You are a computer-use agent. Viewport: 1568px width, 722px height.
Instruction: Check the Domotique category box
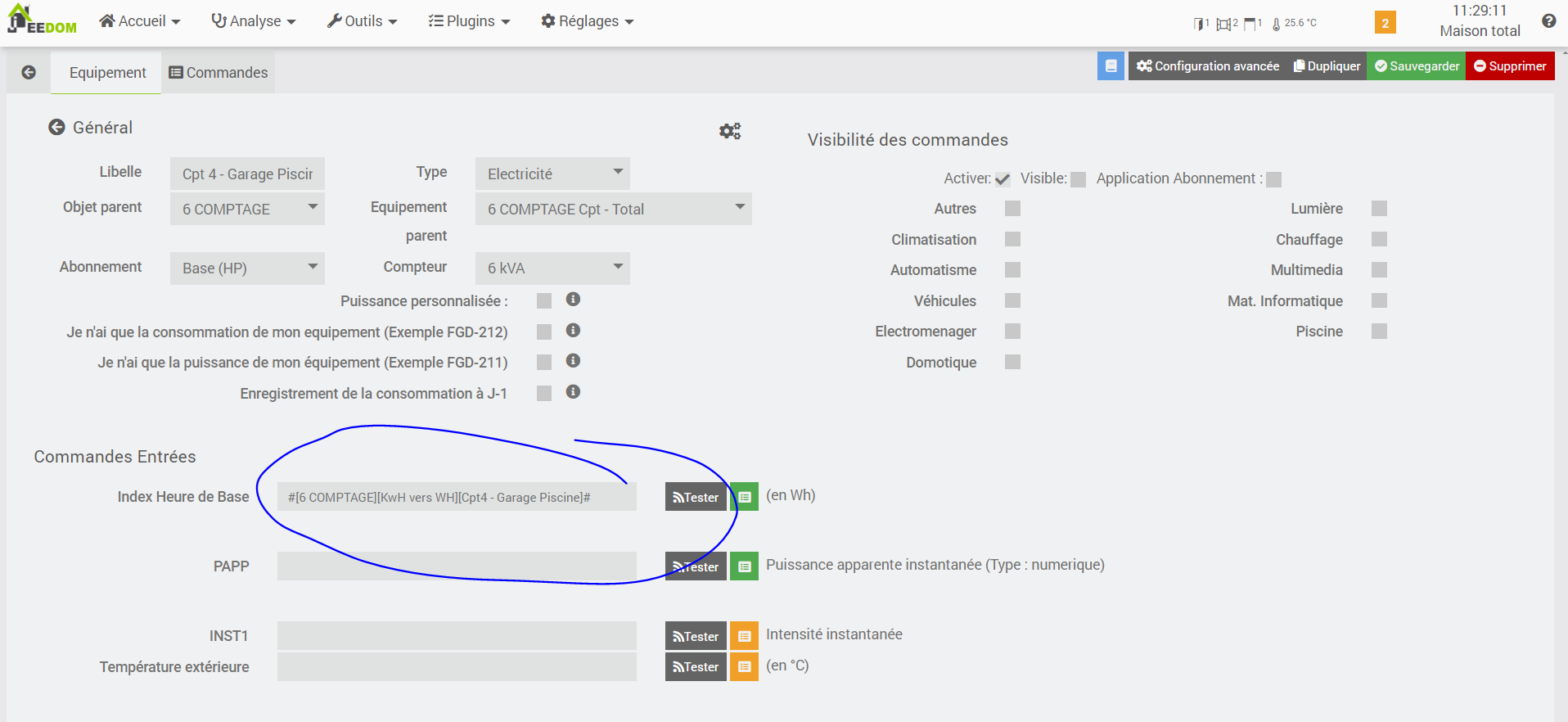pyautogui.click(x=1012, y=362)
